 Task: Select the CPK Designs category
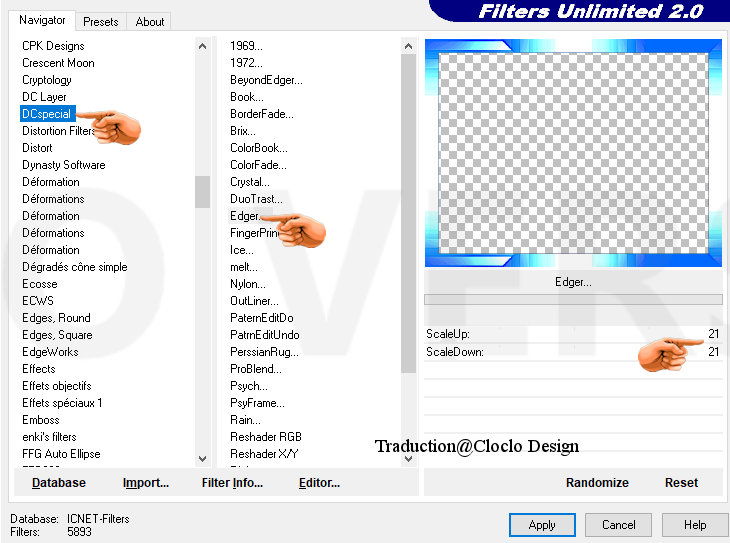53,46
